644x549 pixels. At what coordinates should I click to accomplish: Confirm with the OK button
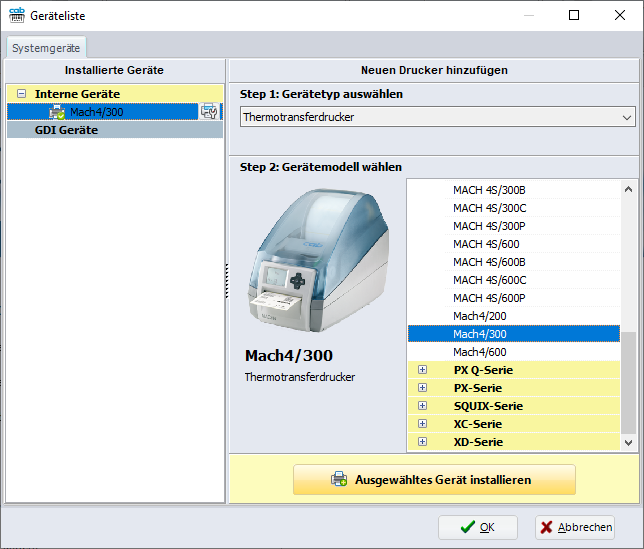[x=477, y=527]
